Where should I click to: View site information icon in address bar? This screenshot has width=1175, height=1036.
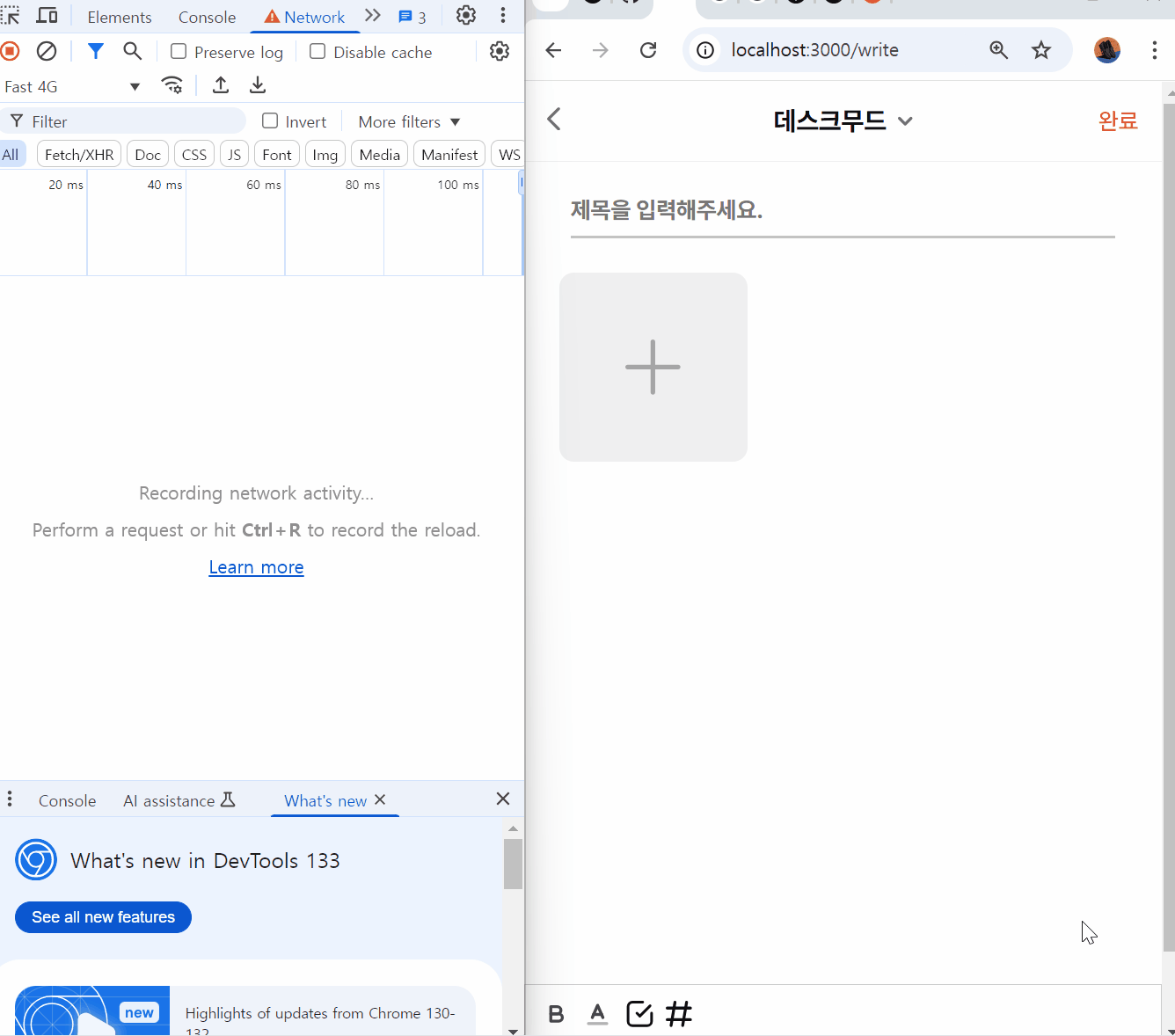click(705, 50)
